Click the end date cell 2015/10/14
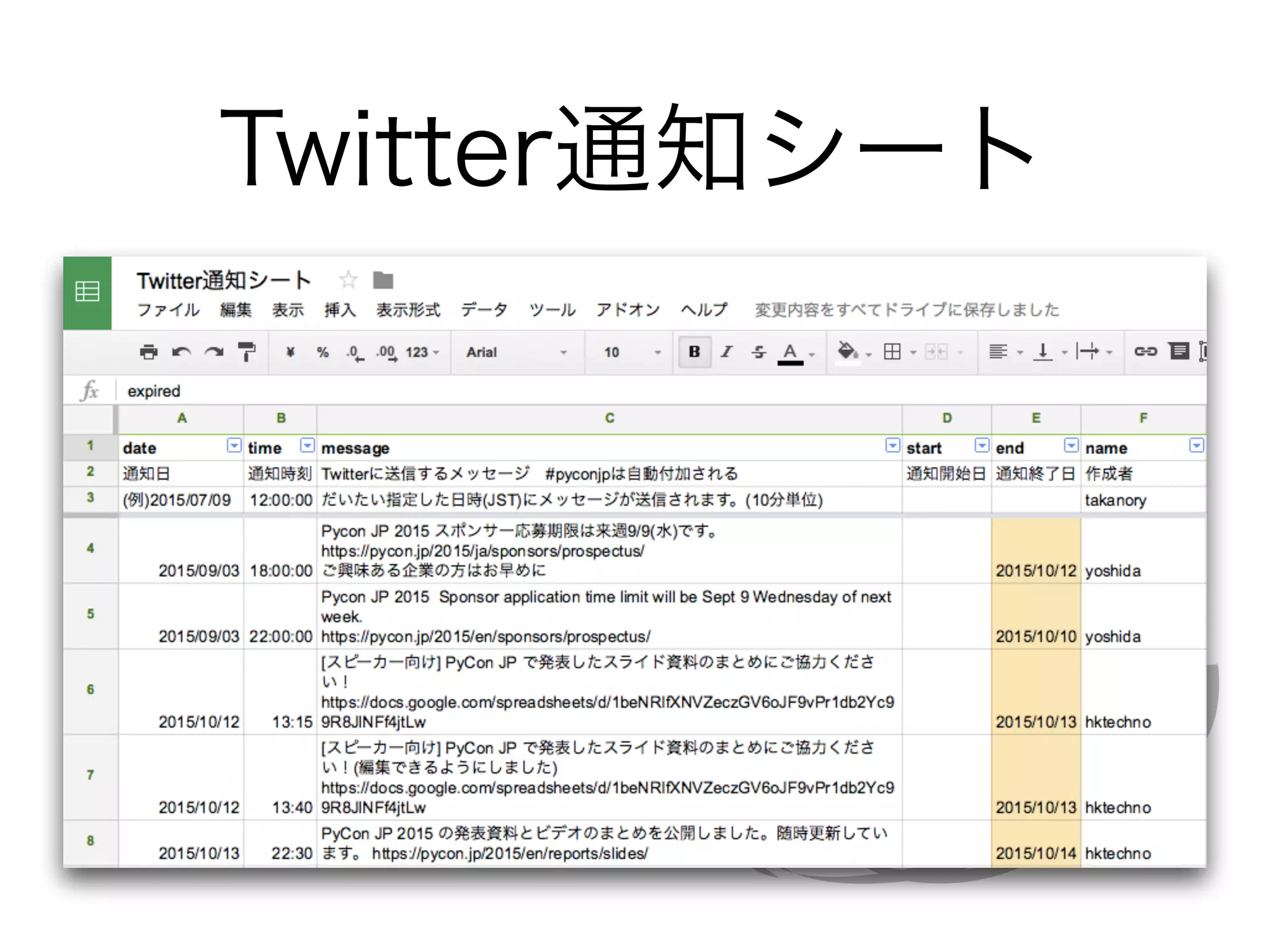Viewport: 1270px width, 952px height. (1036, 843)
